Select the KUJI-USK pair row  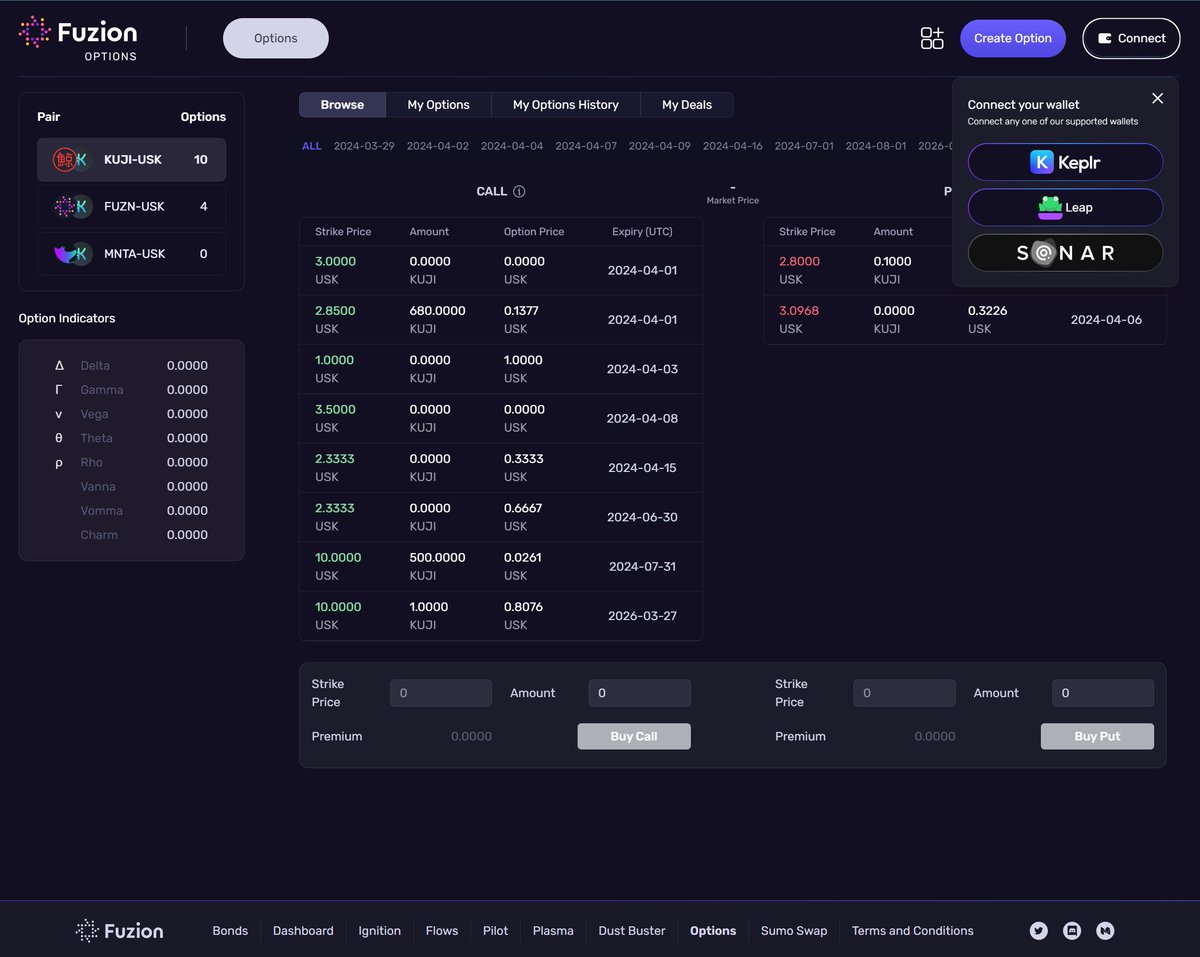pos(131,160)
